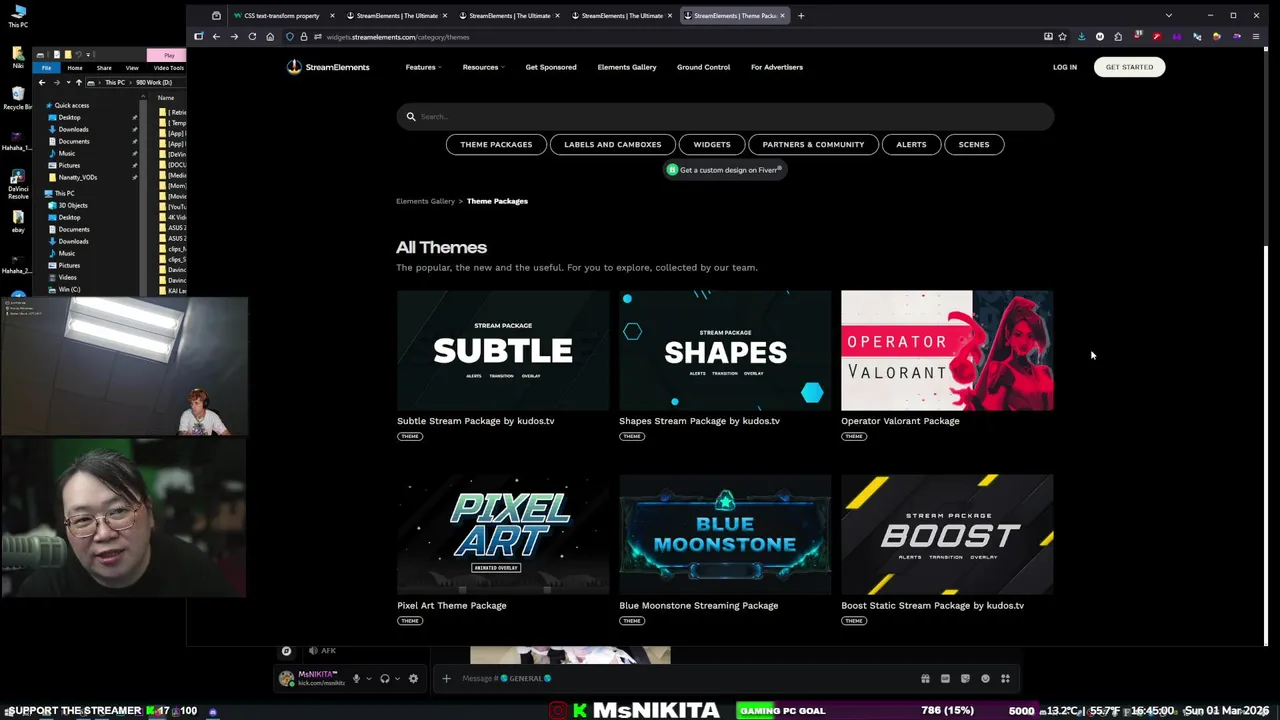1280x720 pixels.
Task: Click File Explorer back arrow
Action: (41, 82)
